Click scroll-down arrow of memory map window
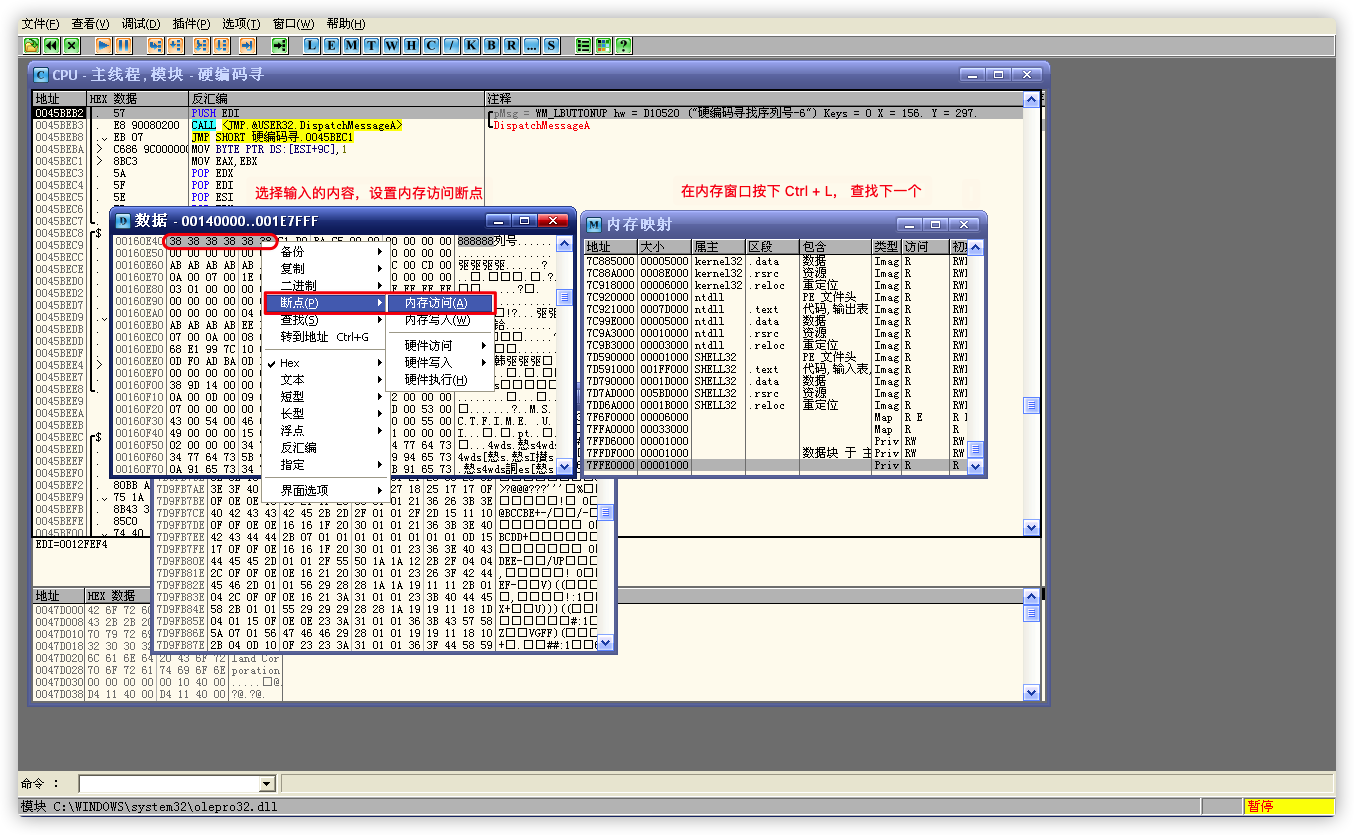1354x835 pixels. click(976, 467)
